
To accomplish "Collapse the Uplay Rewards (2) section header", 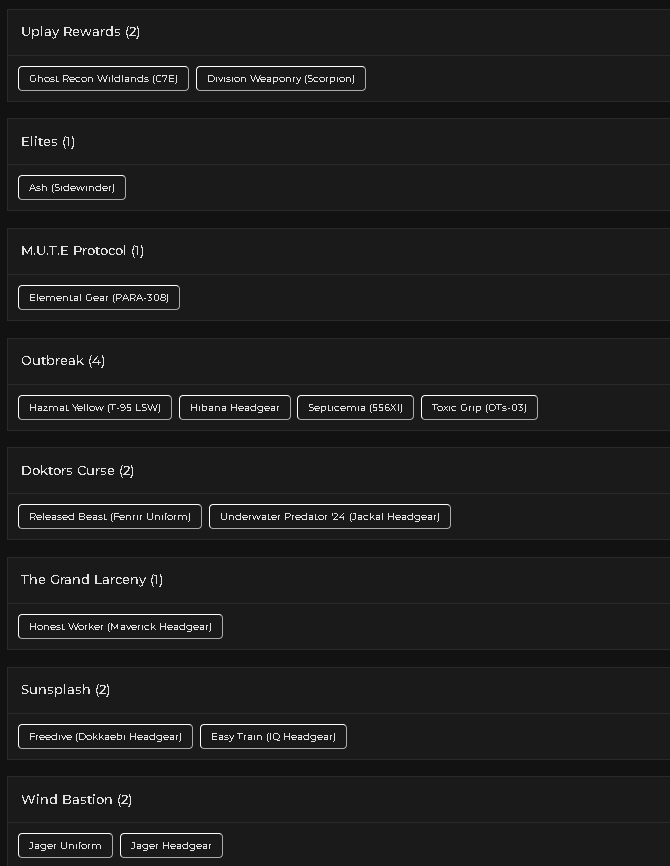I will (x=339, y=32).
